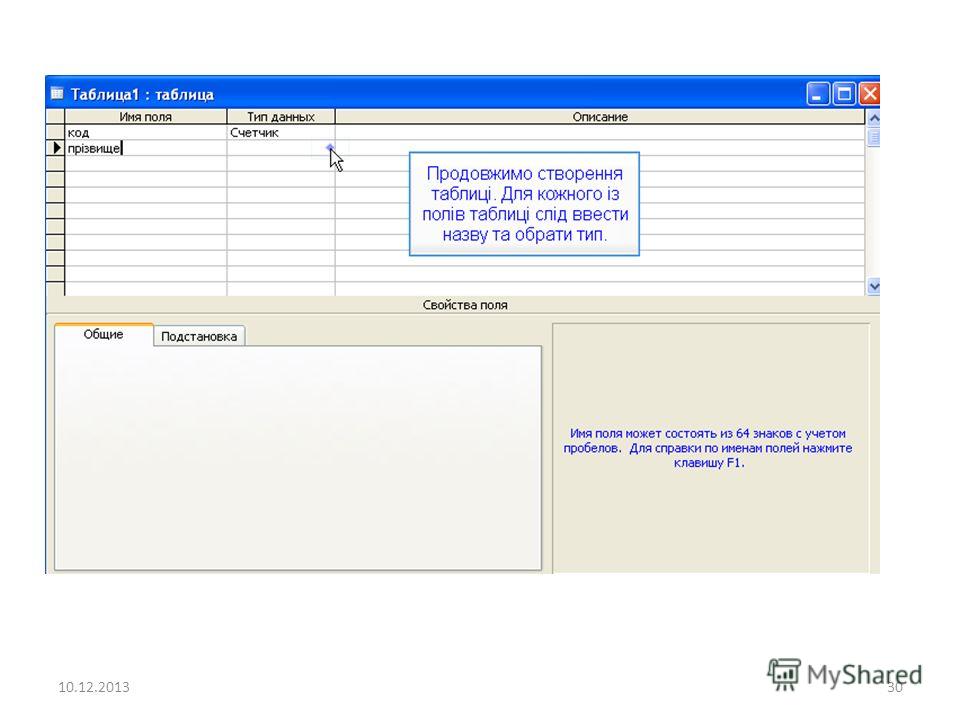Image resolution: width=960 pixels, height=720 pixels.
Task: Click the current-row arrow beside 'прізвище'
Action: coord(55,148)
